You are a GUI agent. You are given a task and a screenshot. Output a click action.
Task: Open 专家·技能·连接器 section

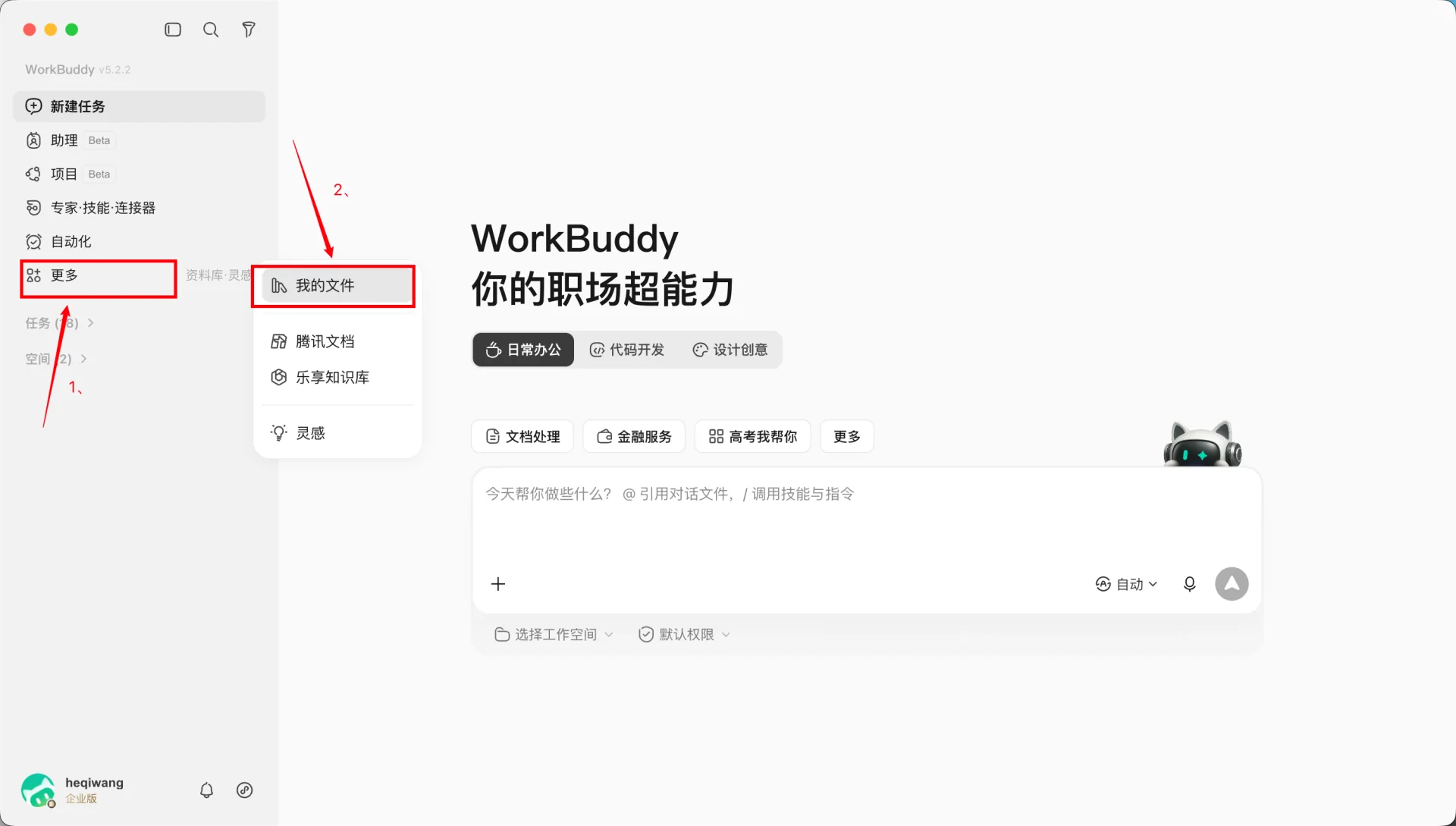click(x=139, y=208)
